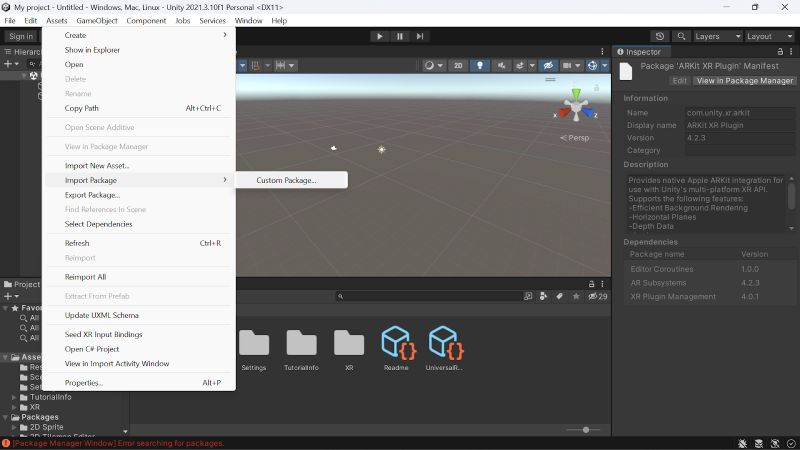Image resolution: width=800 pixels, height=450 pixels.
Task: Click the Open in Search icon in Project
Action: pyautogui.click(x=528, y=296)
